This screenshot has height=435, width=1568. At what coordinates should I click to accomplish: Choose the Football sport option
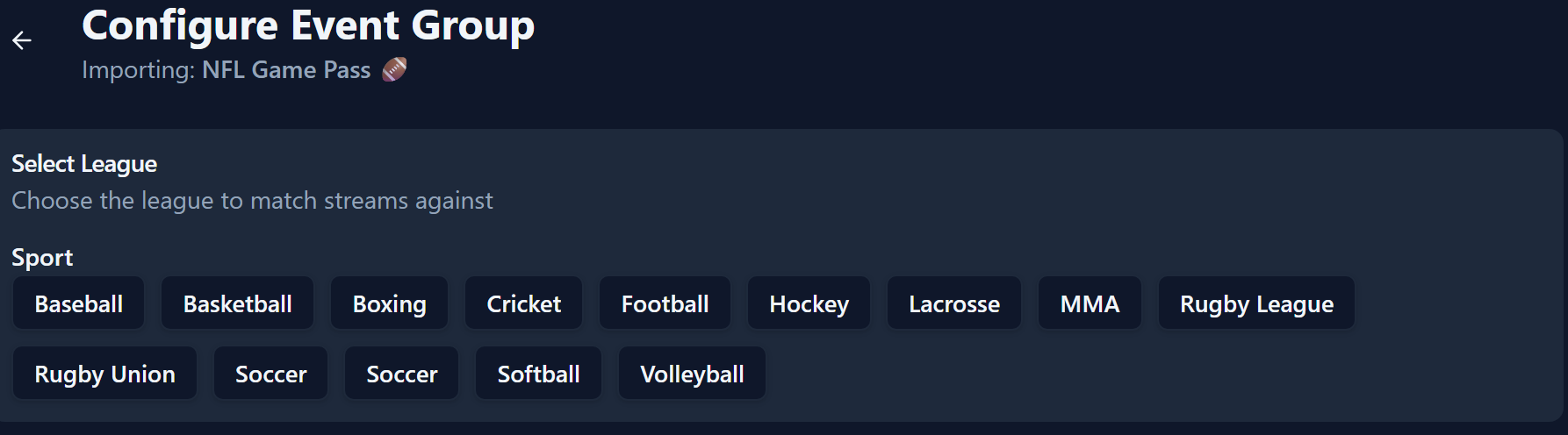pyautogui.click(x=665, y=303)
